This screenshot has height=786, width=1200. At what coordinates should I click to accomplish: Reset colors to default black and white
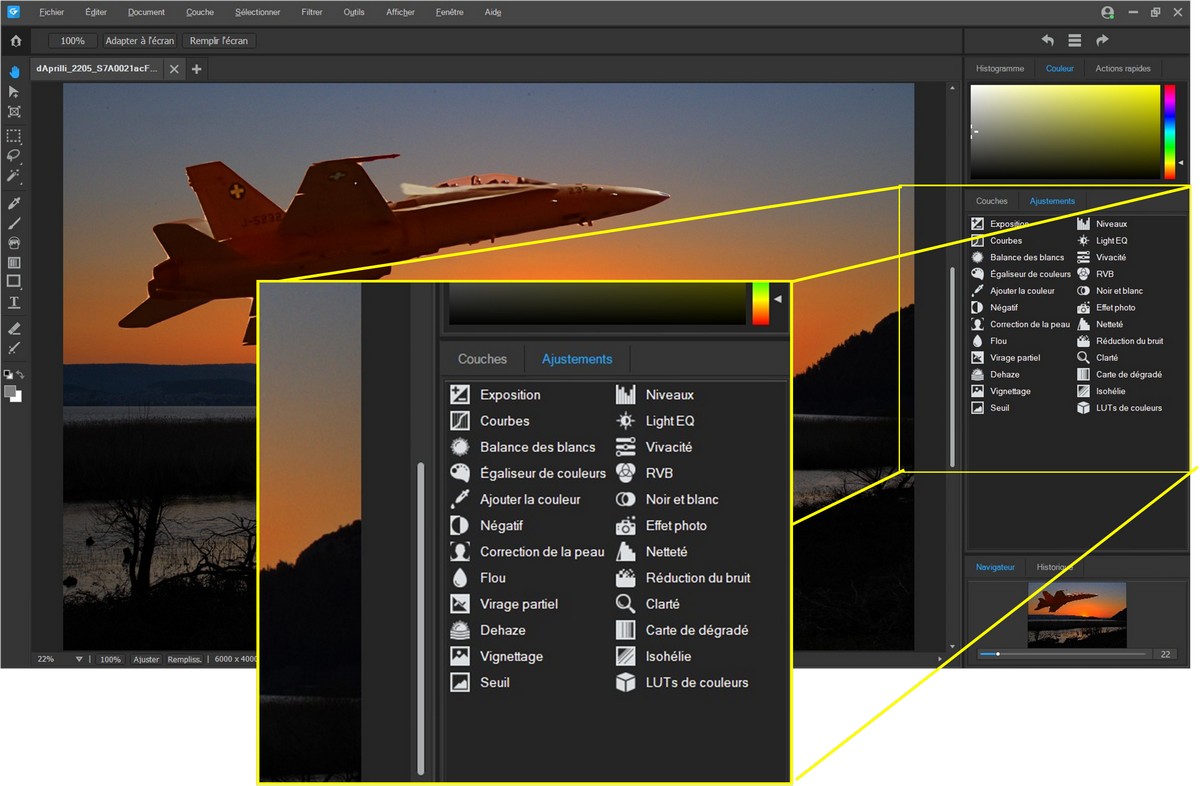pos(9,375)
